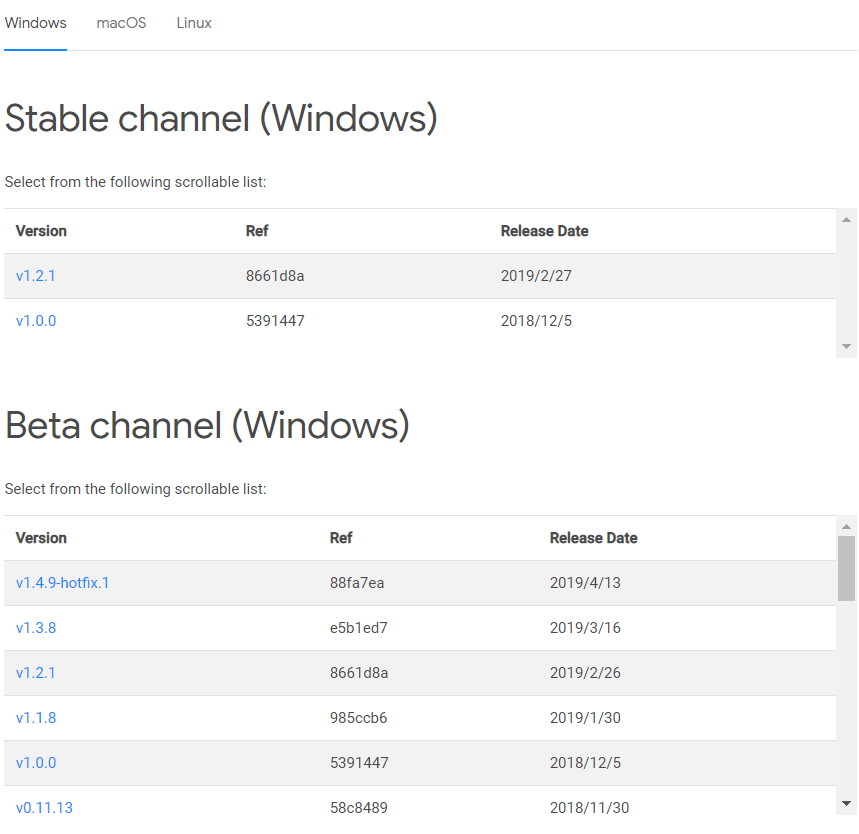Click beta table Release Date column header

593,538
